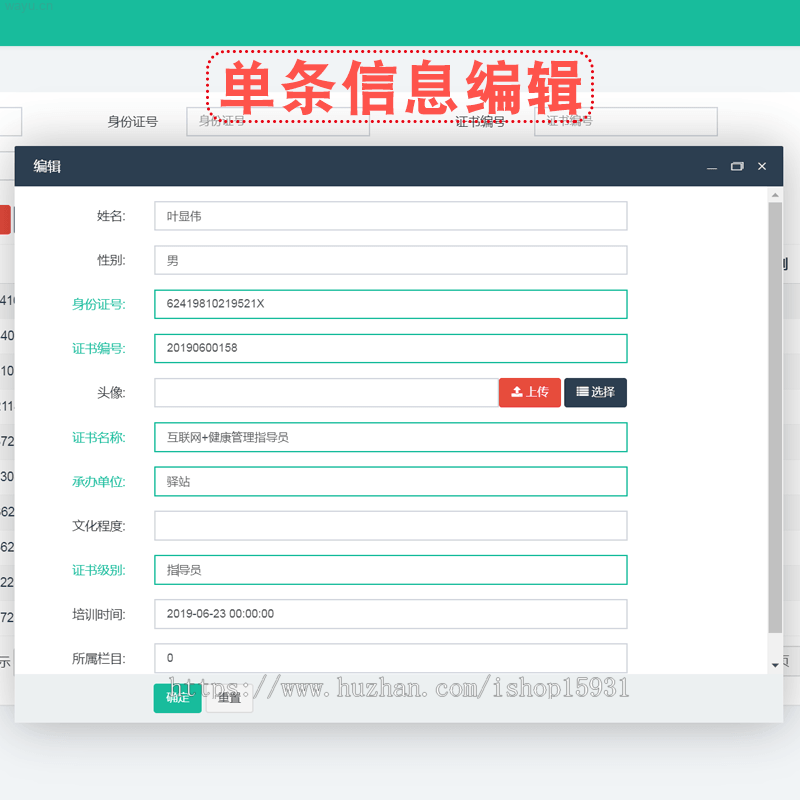Edit the 证书编号 field with 20190600158
The height and width of the screenshot is (800, 800).
pos(391,348)
